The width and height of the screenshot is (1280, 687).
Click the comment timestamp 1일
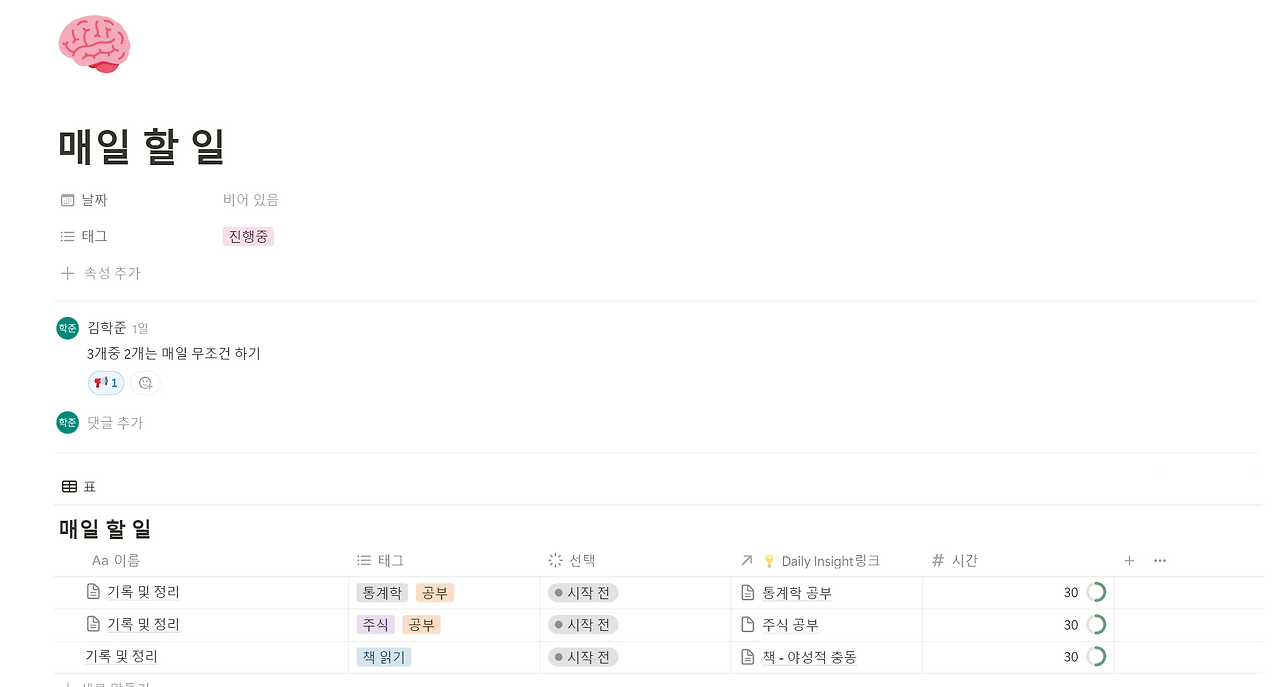[140, 328]
